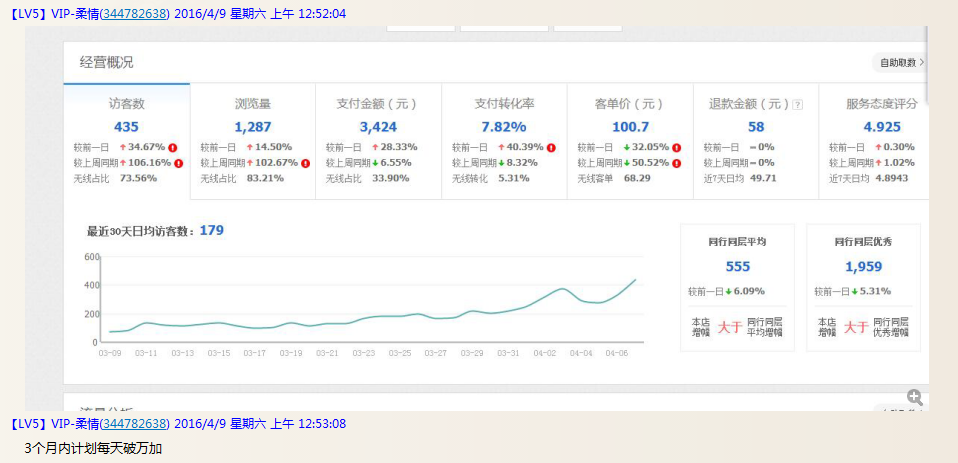Expand the 自助取数 button
958x463 pixels.
pos(900,62)
